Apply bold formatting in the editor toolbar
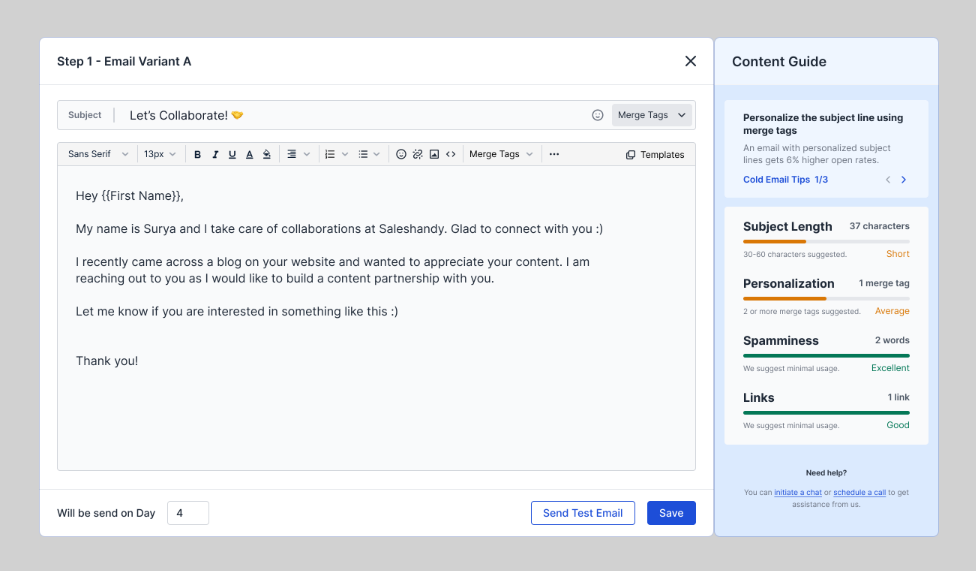Viewport: 976px width, 571px height. coord(197,154)
